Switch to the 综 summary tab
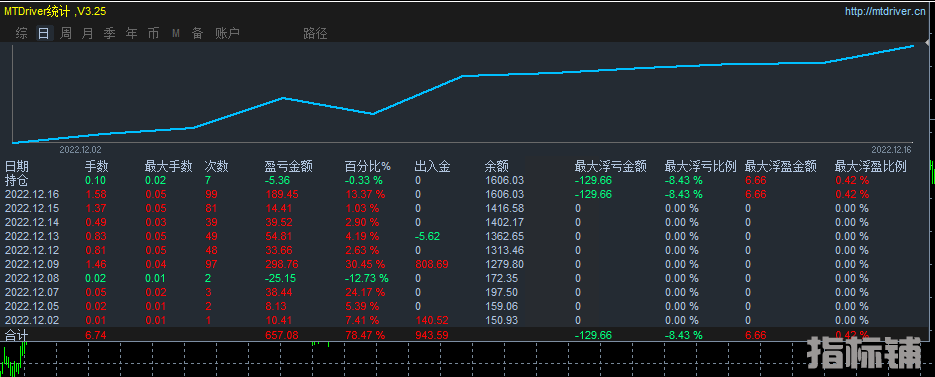This screenshot has height=377, width=935. point(21,33)
